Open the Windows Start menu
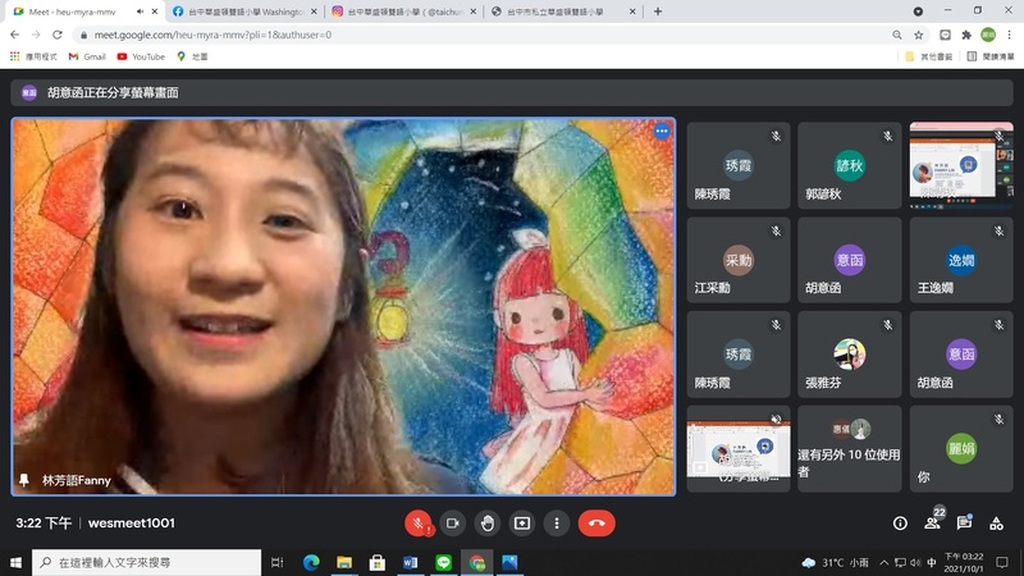Screen dimensions: 1024x576 coord(16,562)
